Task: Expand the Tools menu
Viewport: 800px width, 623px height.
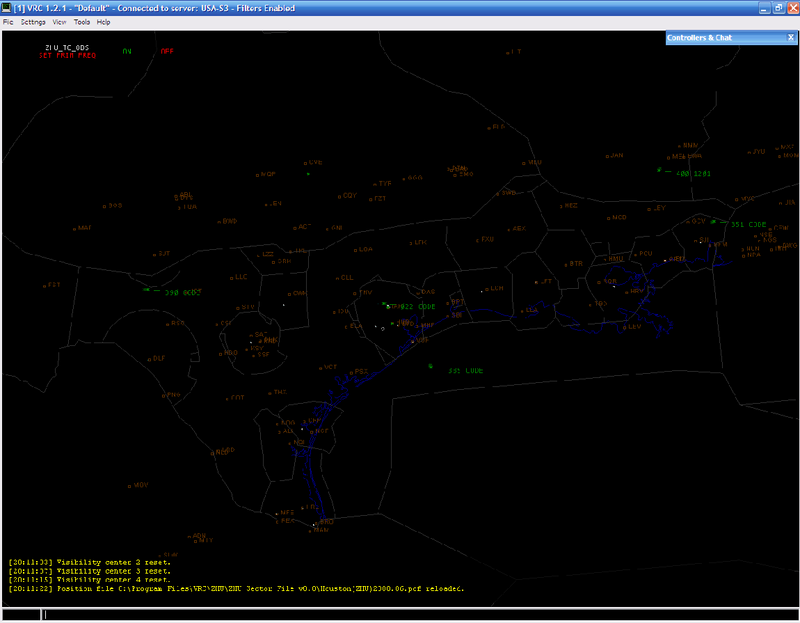Action: pos(81,21)
